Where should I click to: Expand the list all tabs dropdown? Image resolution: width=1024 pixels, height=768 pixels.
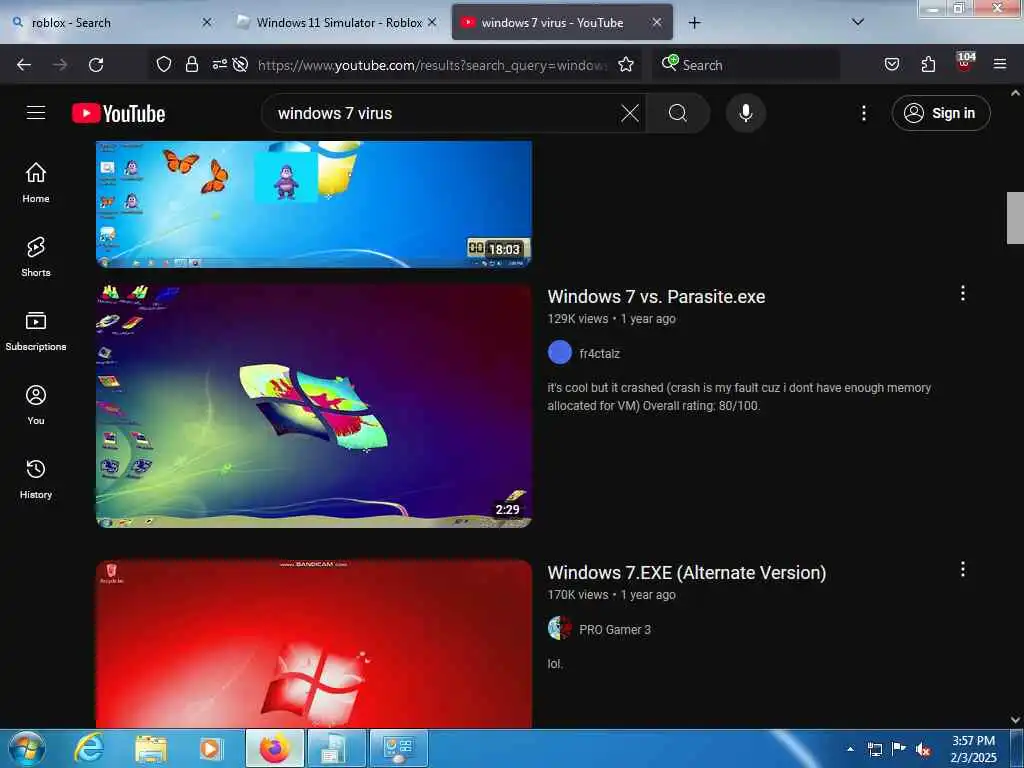[x=858, y=22]
